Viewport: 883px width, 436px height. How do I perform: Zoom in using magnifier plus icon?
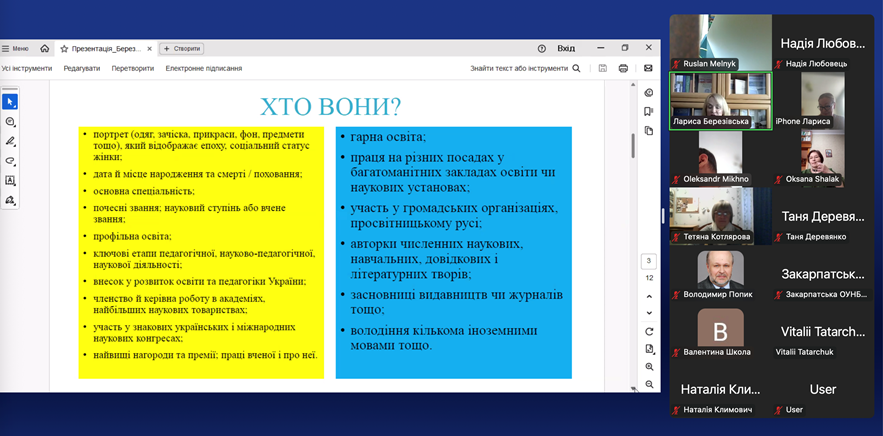point(649,367)
